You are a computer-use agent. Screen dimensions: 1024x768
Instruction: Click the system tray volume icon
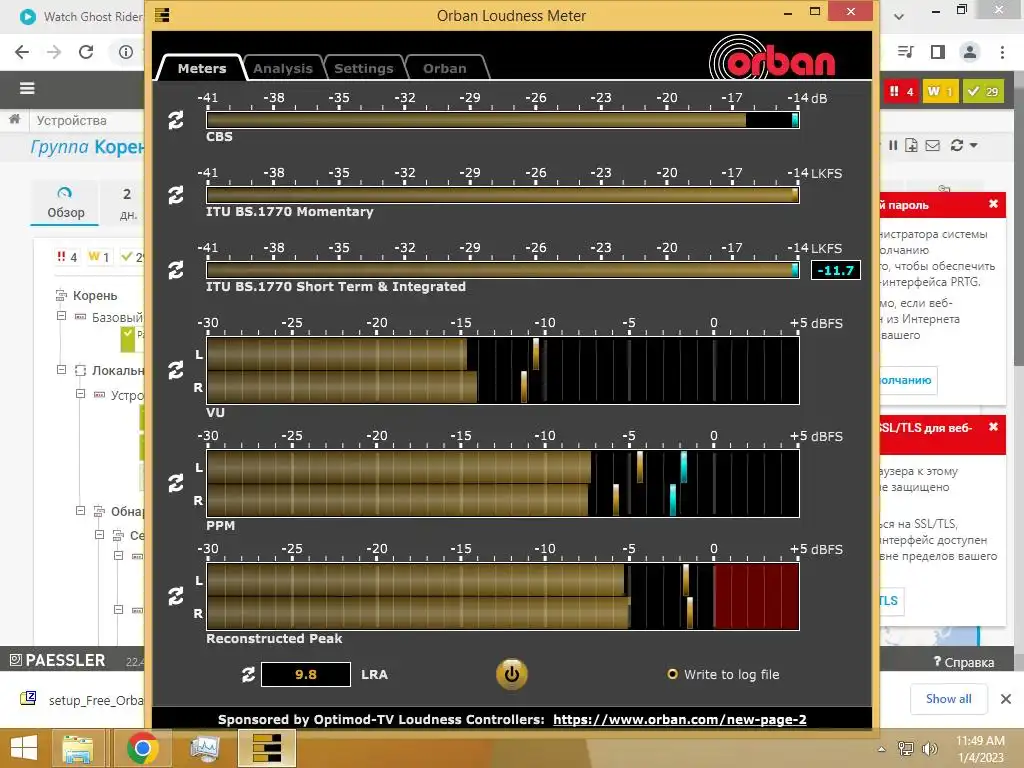pyautogui.click(x=930, y=749)
